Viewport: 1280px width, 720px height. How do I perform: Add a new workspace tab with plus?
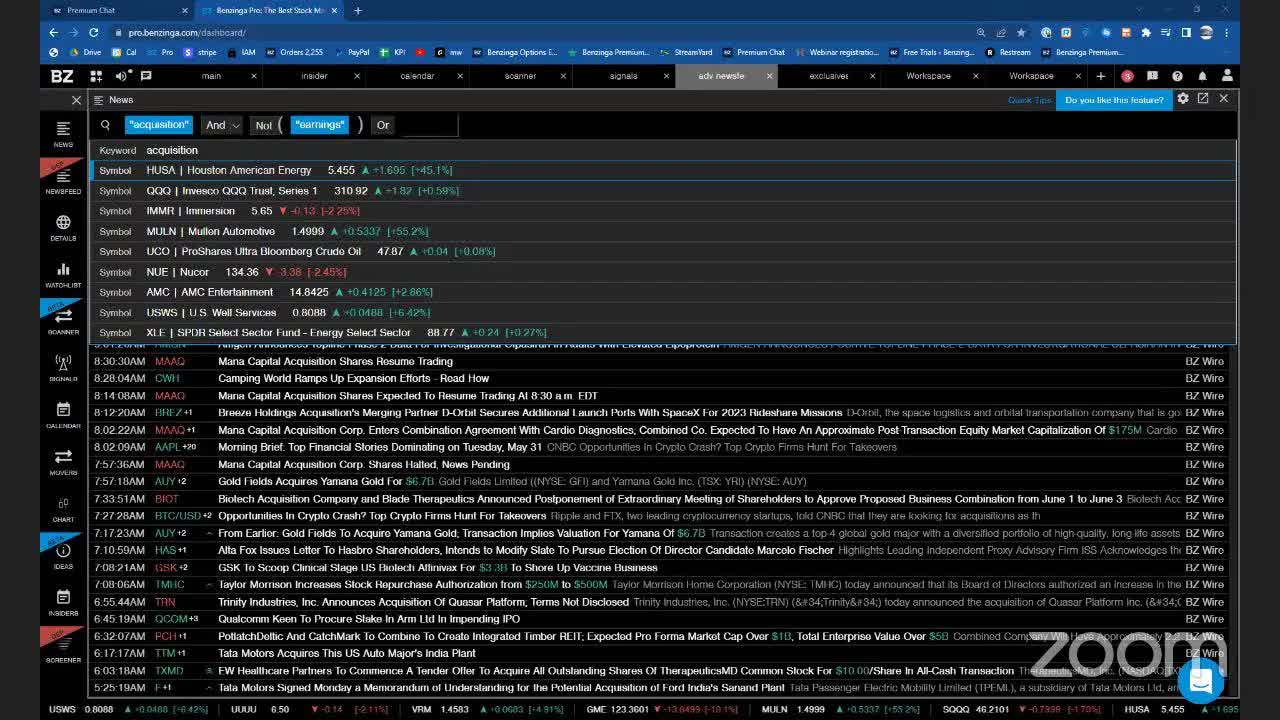point(1101,76)
